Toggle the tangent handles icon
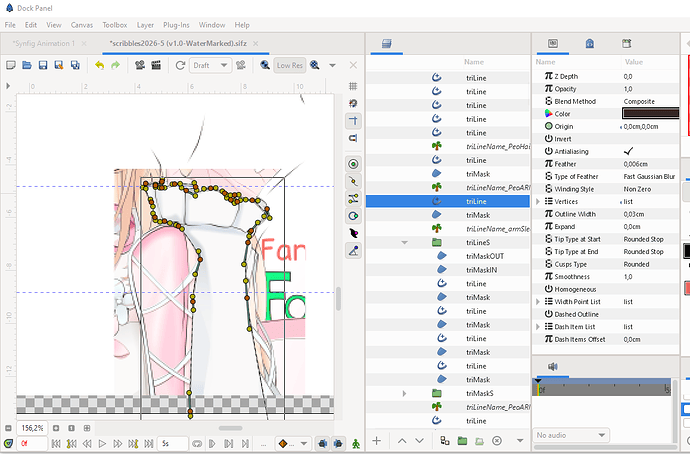 tap(353, 199)
